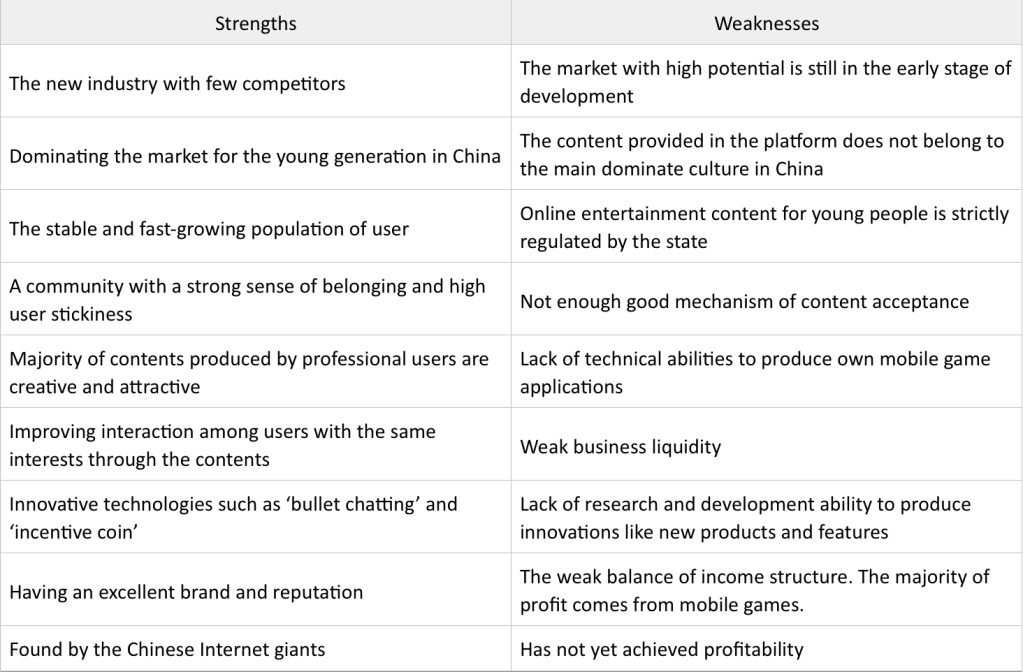Screen dimensions: 1023x672
Task: Select the 'new industry with few competitors' cell
Action: click(x=177, y=83)
